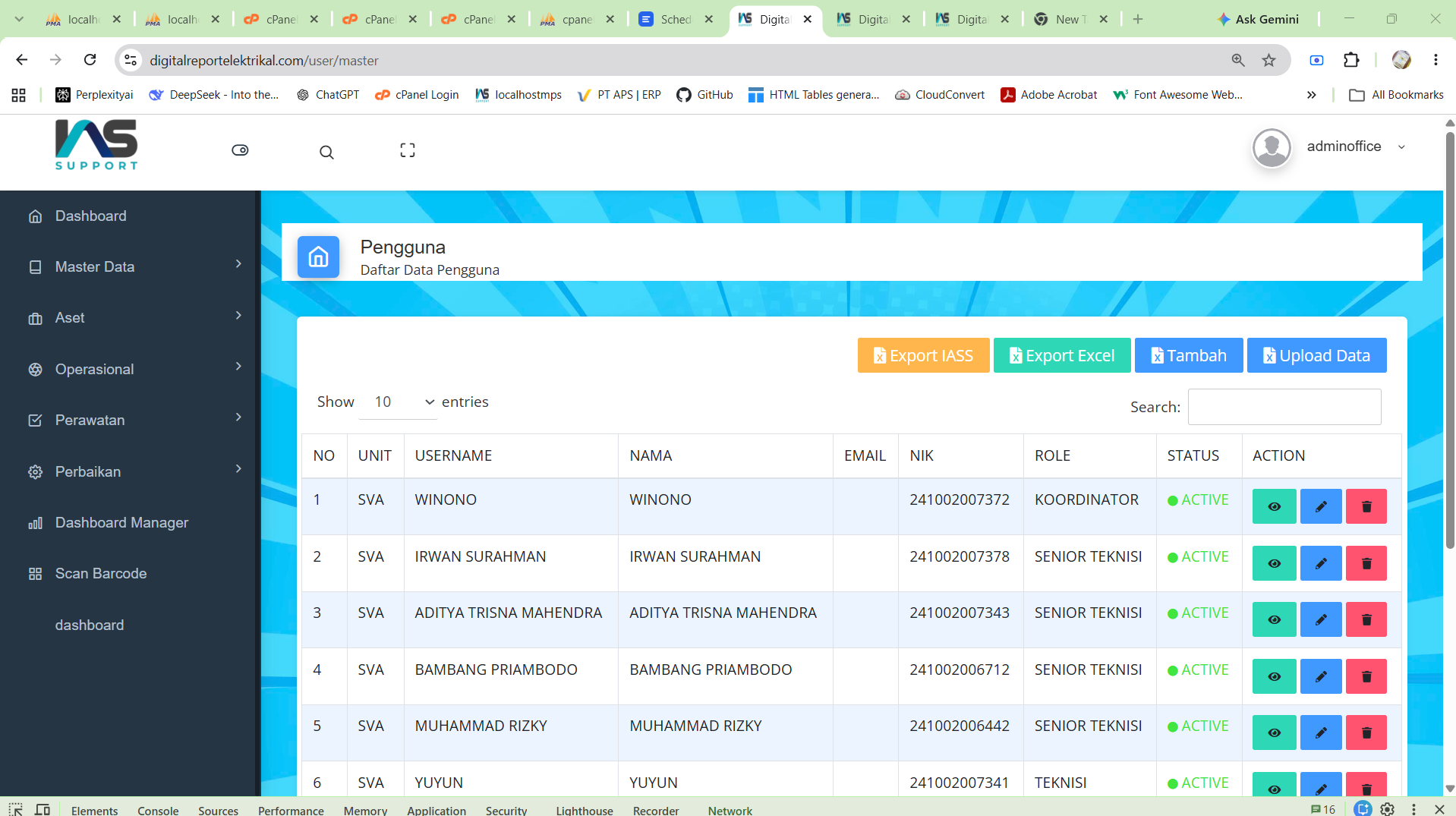The height and width of the screenshot is (816, 1456).
Task: Edit IRWAN SURAHMAN with pencil icon
Action: click(x=1321, y=563)
